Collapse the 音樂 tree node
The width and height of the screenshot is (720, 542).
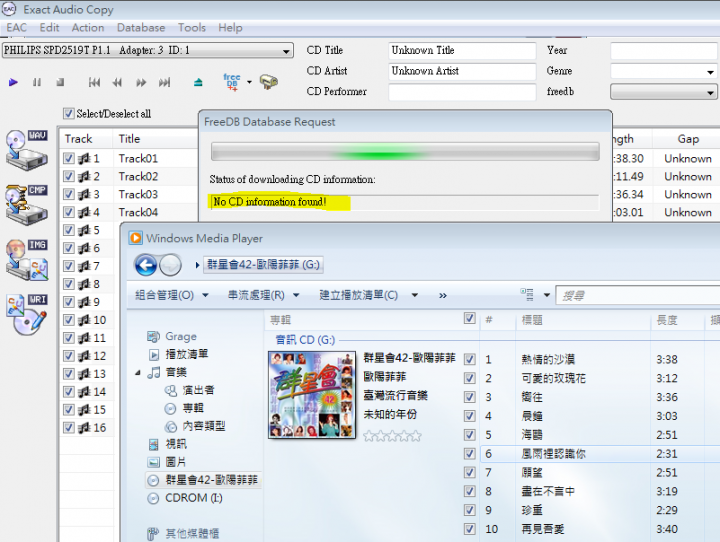click(138, 373)
